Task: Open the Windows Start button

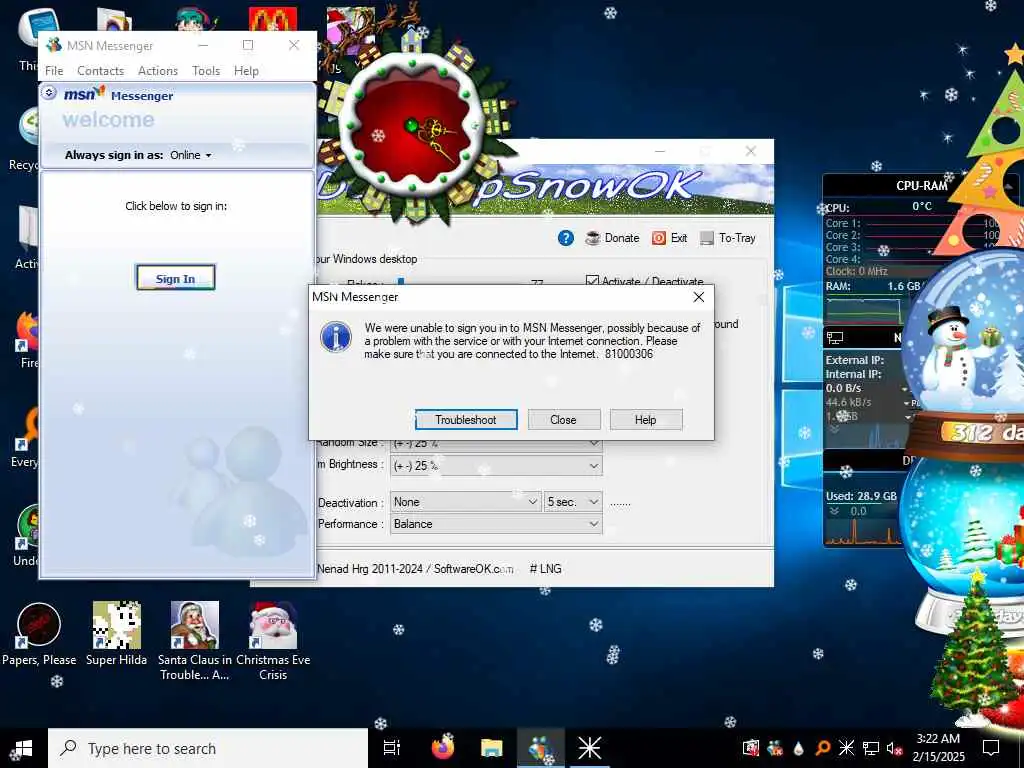Action: 22,748
